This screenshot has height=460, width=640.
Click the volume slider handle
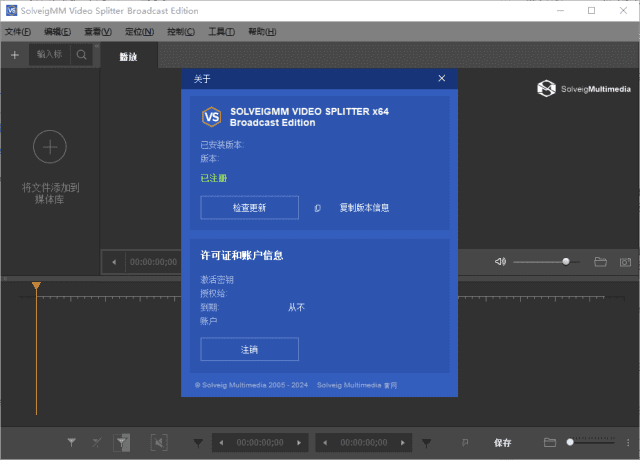pyautogui.click(x=566, y=262)
